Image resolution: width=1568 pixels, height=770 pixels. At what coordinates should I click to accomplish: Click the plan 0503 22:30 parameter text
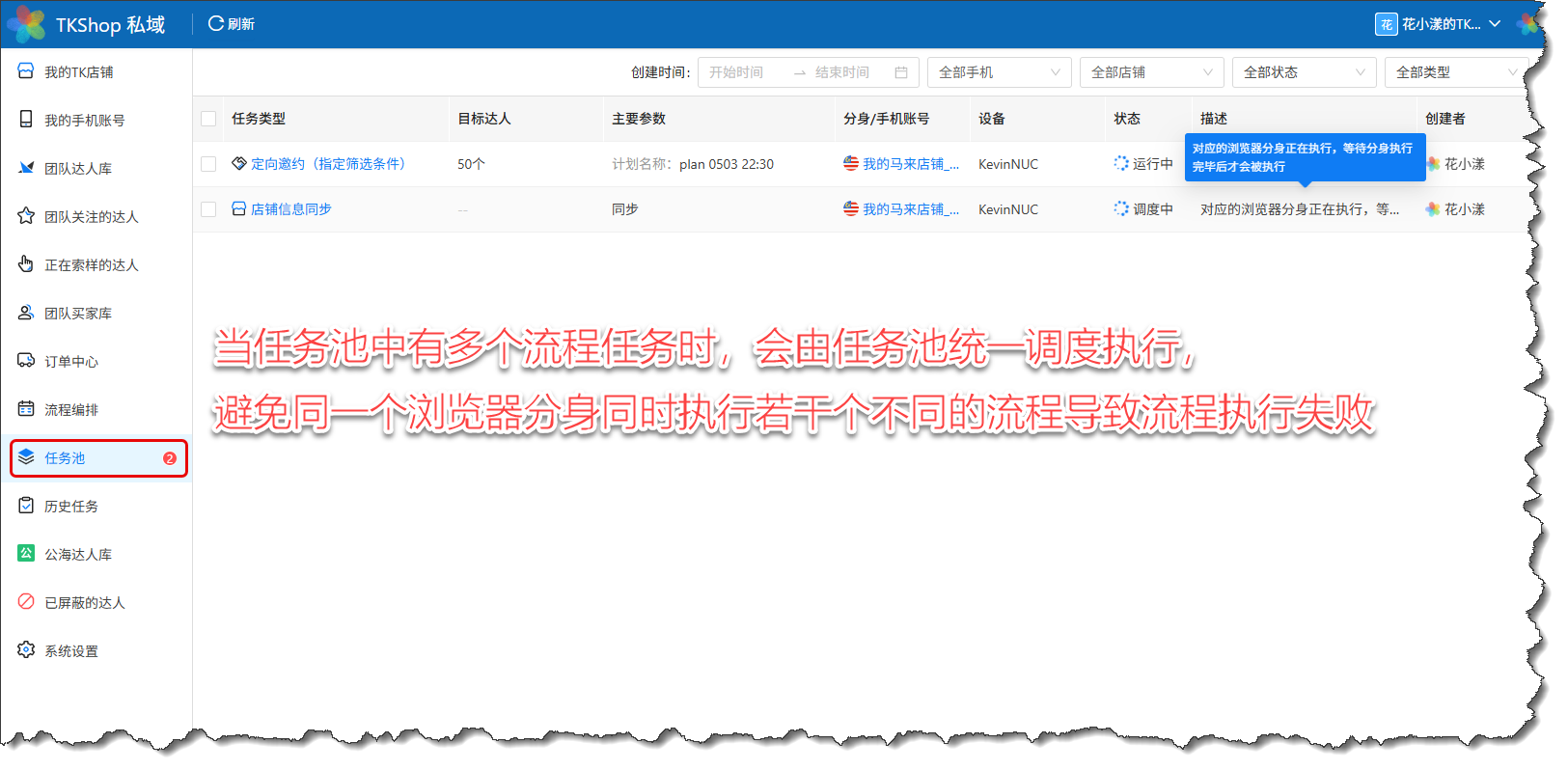[x=727, y=164]
